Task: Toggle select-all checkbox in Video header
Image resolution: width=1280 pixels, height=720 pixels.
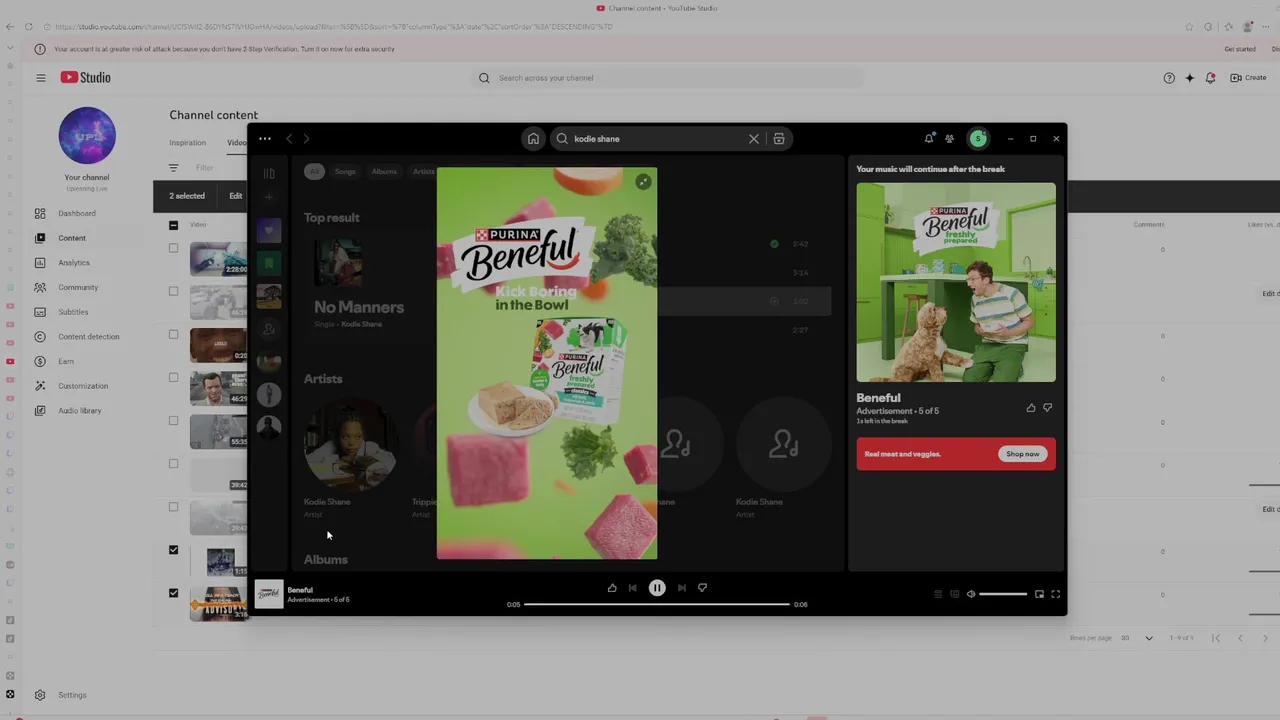Action: [x=173, y=225]
